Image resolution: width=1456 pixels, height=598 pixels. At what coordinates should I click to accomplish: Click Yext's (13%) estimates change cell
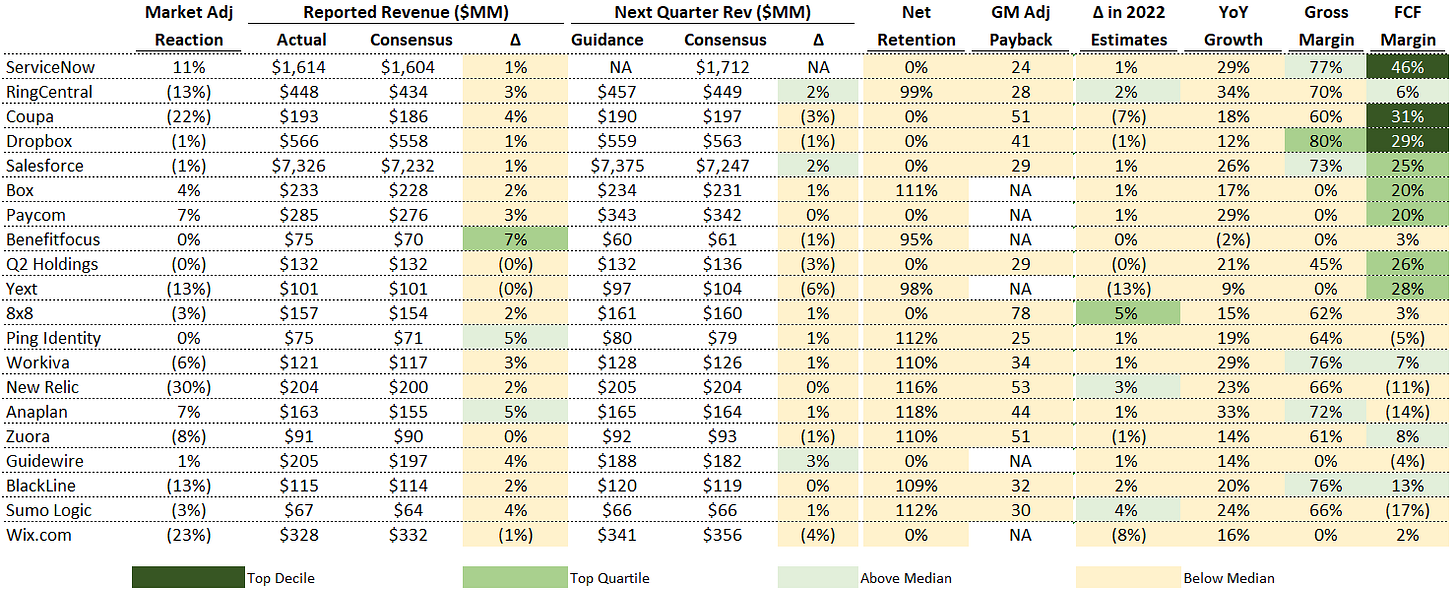(x=1128, y=289)
